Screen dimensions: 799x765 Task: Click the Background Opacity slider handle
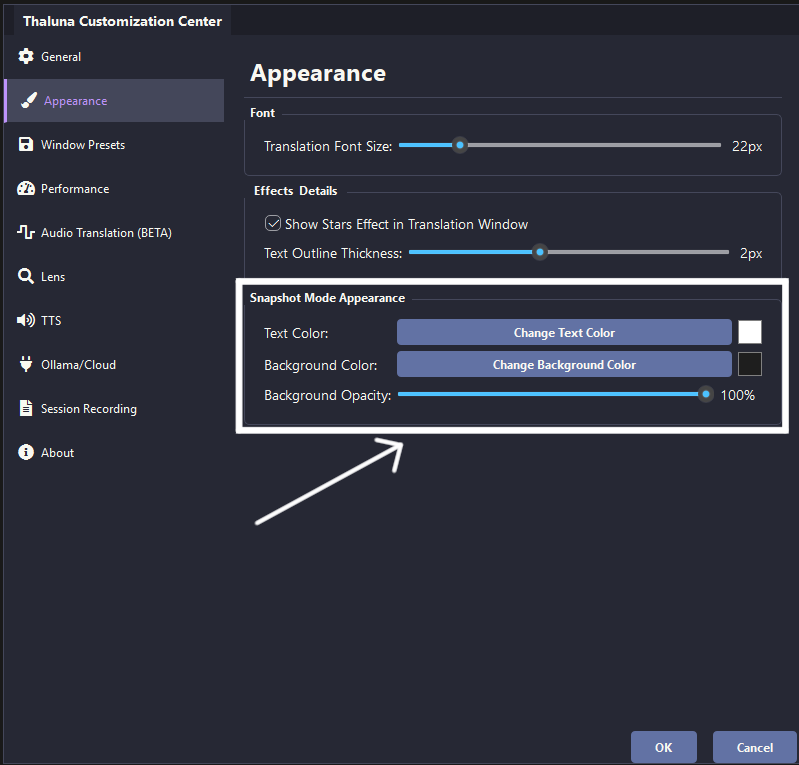point(706,394)
